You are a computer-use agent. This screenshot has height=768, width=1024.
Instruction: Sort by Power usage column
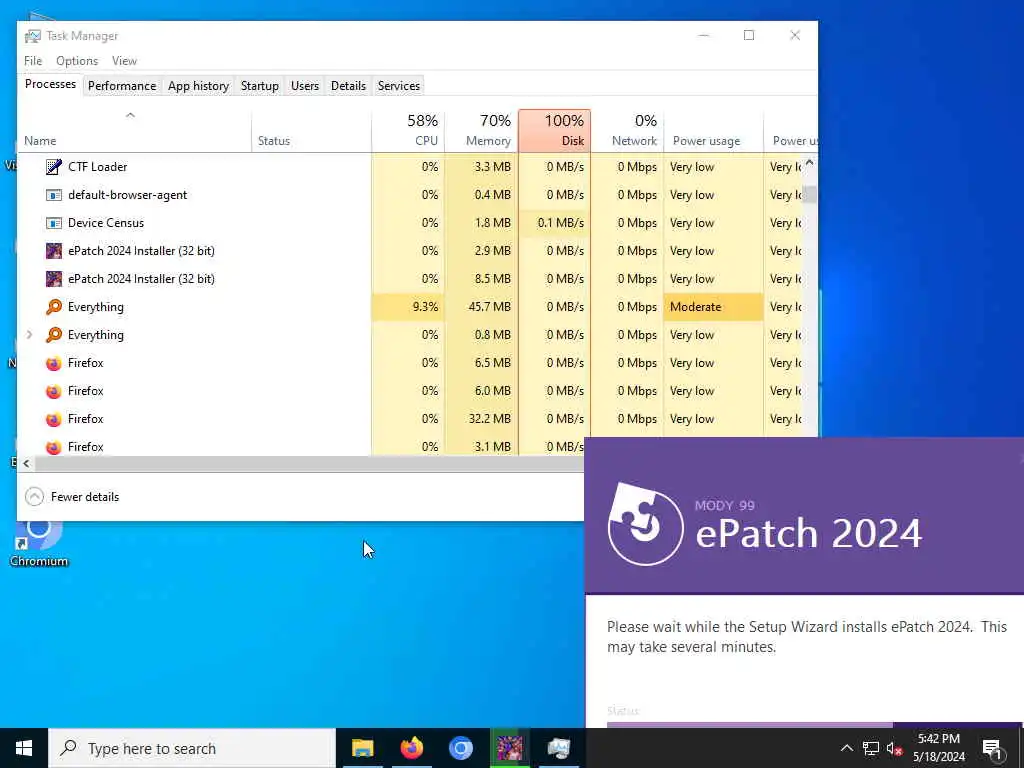tap(714, 131)
